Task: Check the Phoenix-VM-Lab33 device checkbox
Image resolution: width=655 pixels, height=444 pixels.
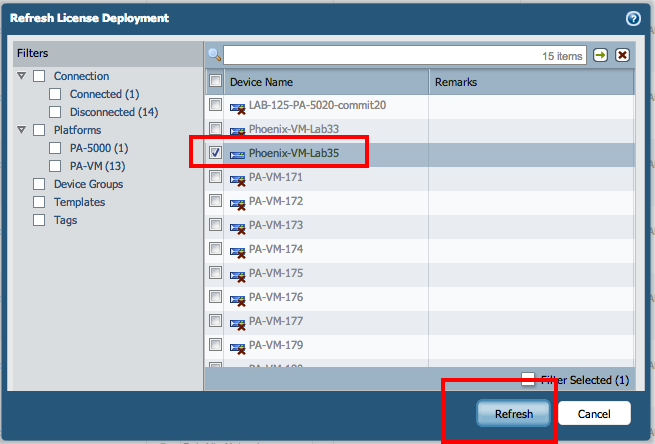Action: 216,128
